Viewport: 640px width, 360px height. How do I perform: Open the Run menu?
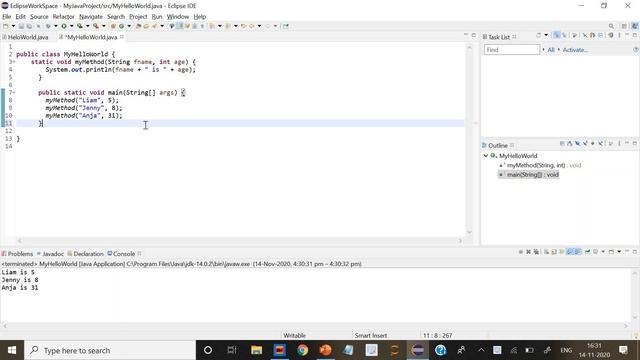click(157, 17)
